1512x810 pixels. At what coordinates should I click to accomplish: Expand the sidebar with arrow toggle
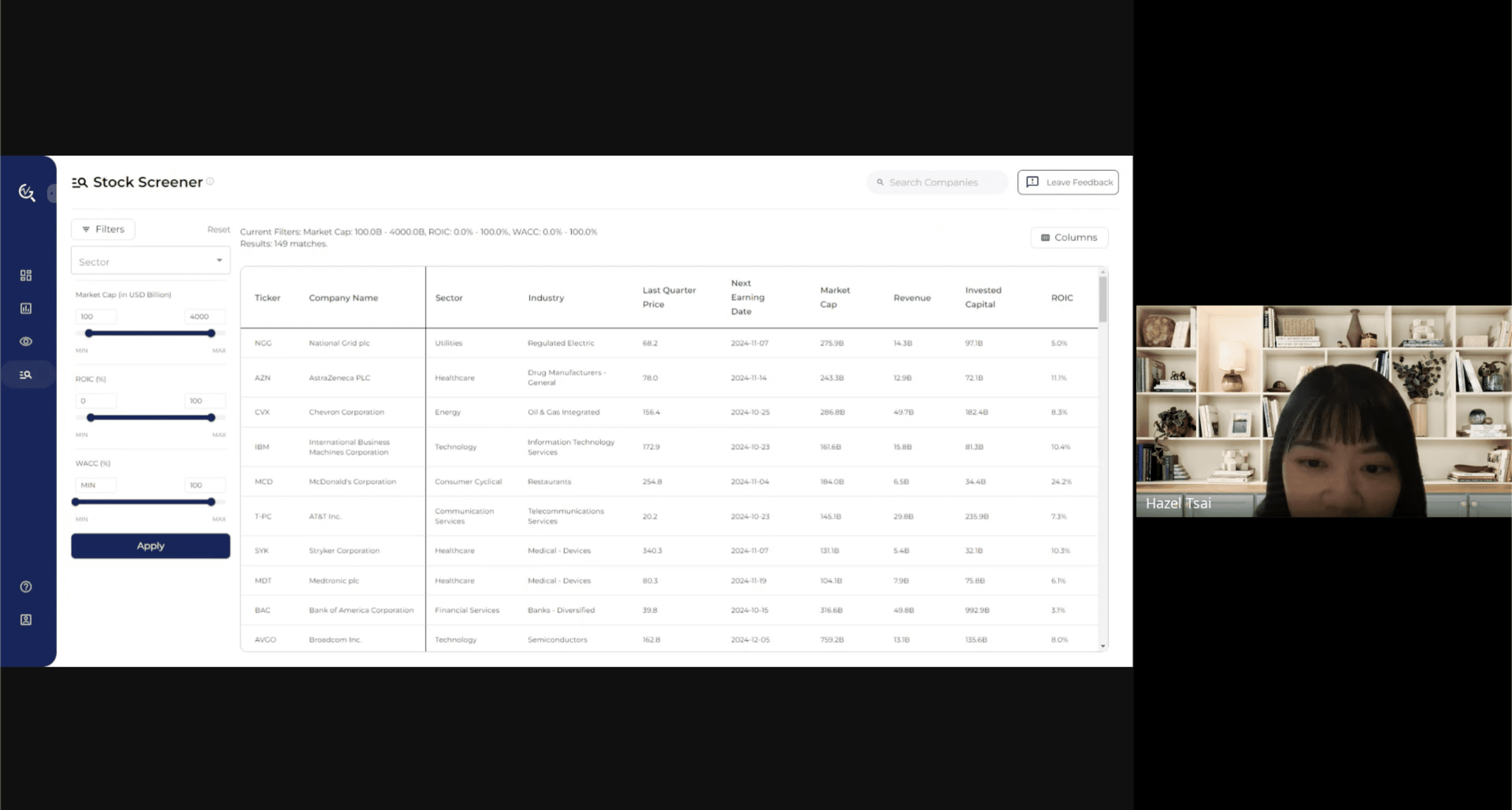click(x=51, y=193)
